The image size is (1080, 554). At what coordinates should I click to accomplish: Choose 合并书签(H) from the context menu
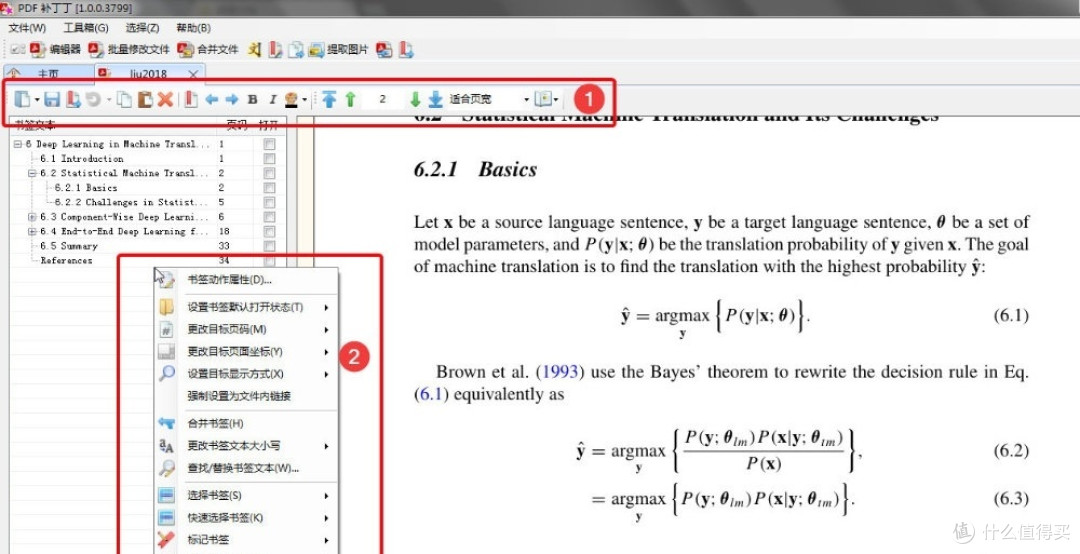pos(215,424)
